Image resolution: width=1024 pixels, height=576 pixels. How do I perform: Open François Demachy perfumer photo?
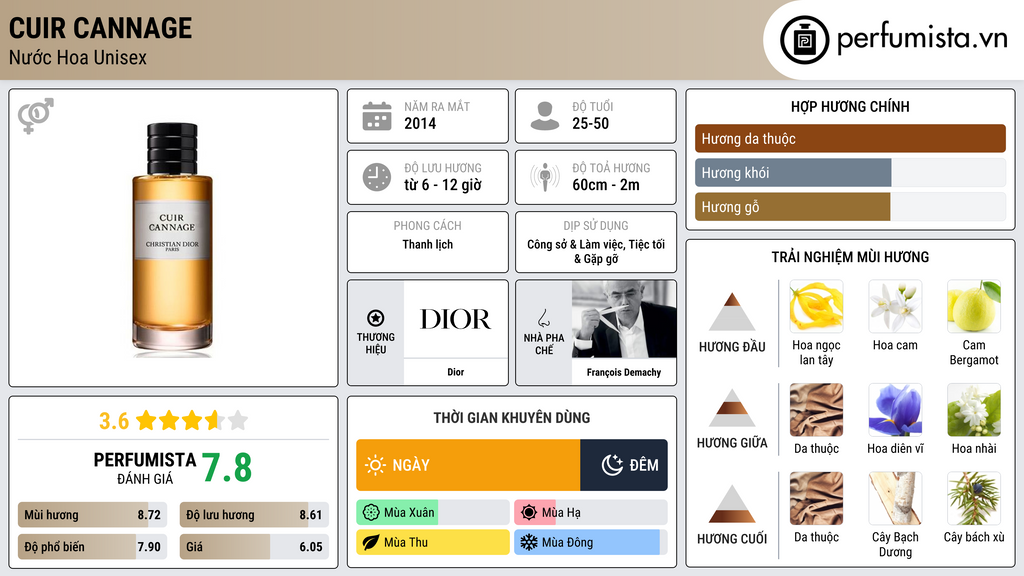pyautogui.click(x=623, y=320)
